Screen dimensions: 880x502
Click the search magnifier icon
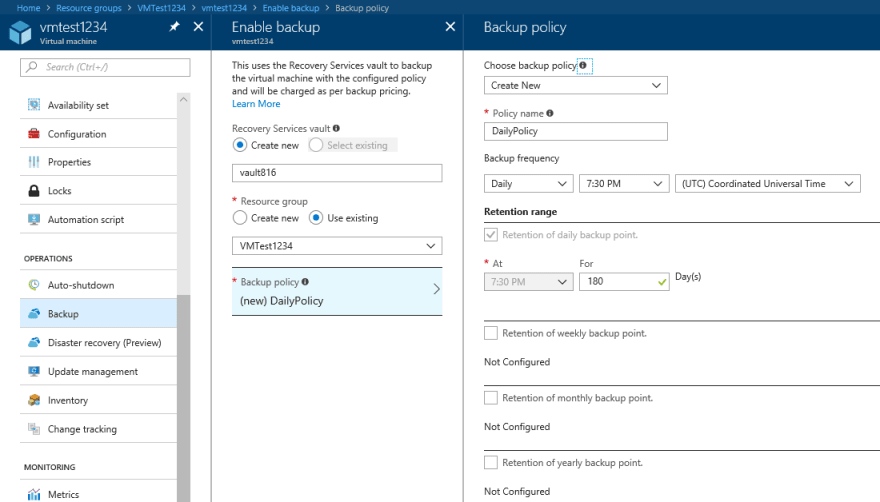point(32,67)
